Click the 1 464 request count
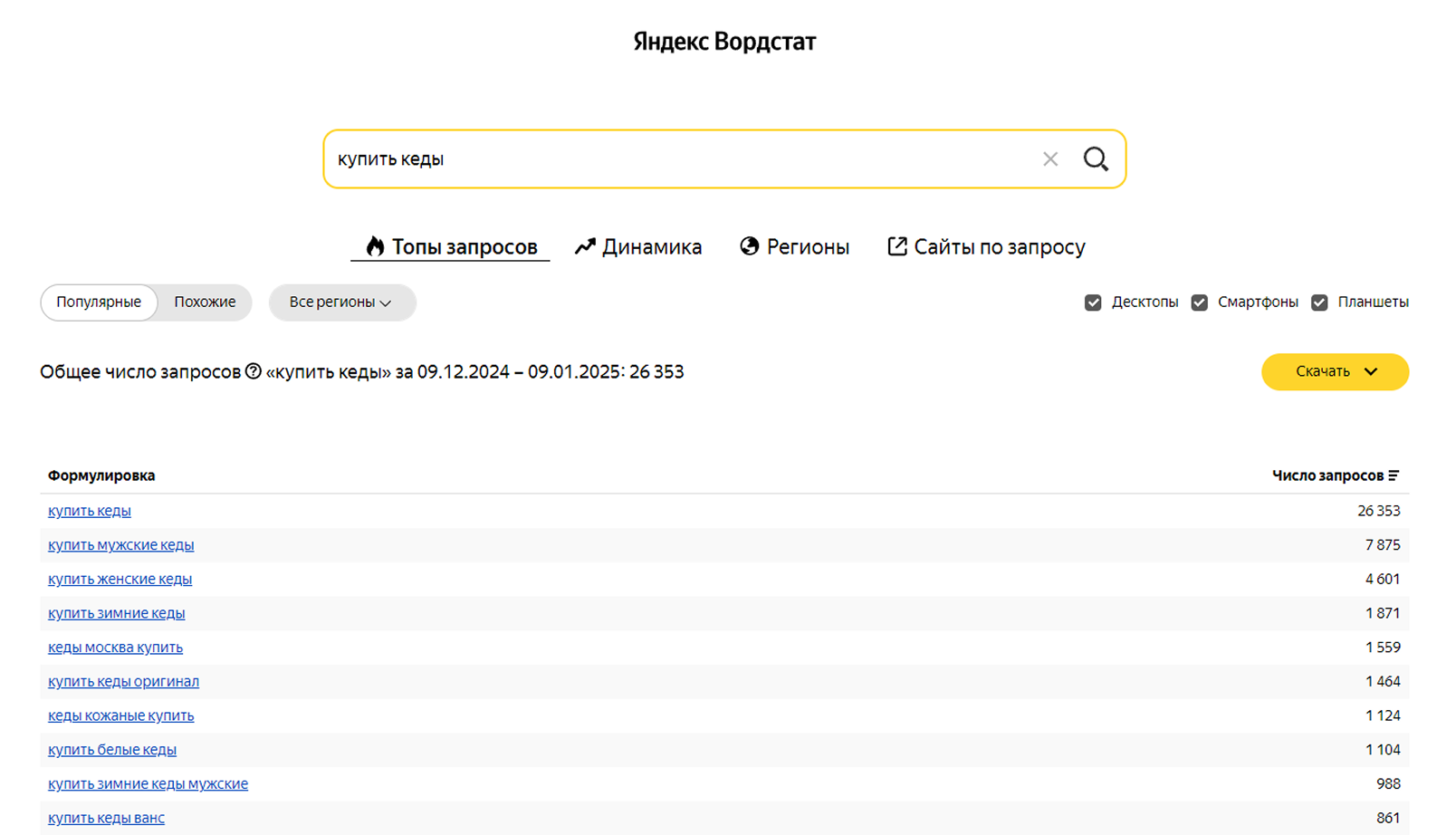The height and width of the screenshot is (835, 1456). [1383, 682]
